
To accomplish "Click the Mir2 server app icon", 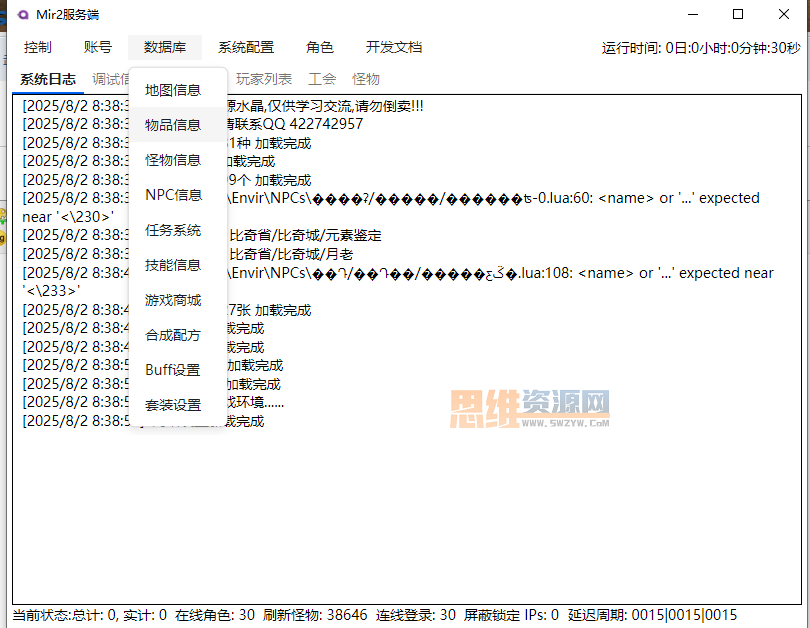I will pos(23,14).
